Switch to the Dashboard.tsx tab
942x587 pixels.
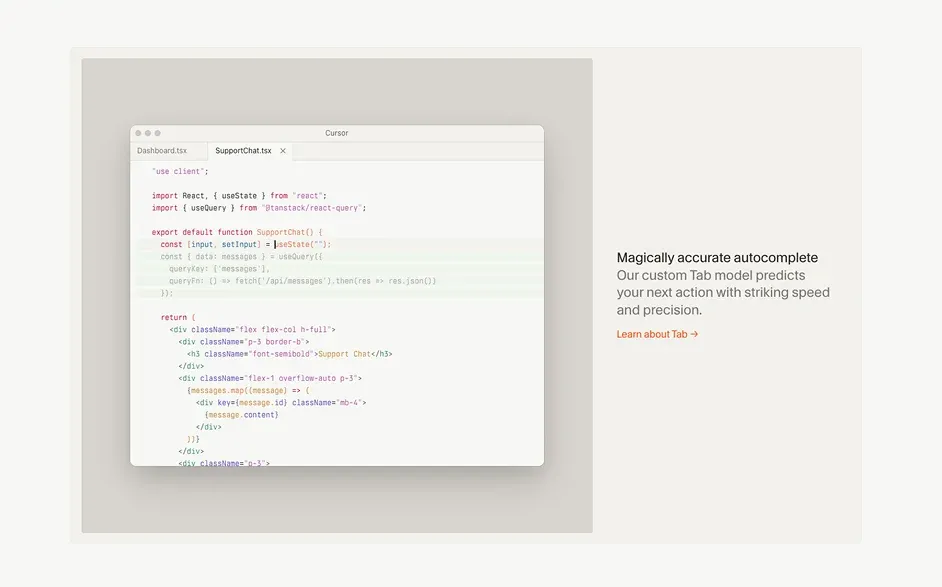click(162, 151)
